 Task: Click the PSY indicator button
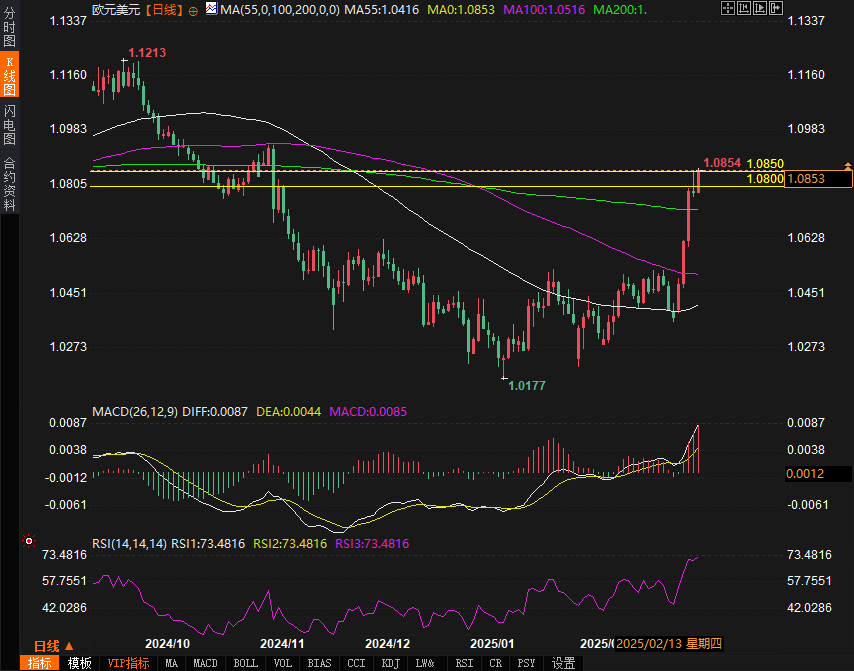coord(527,663)
